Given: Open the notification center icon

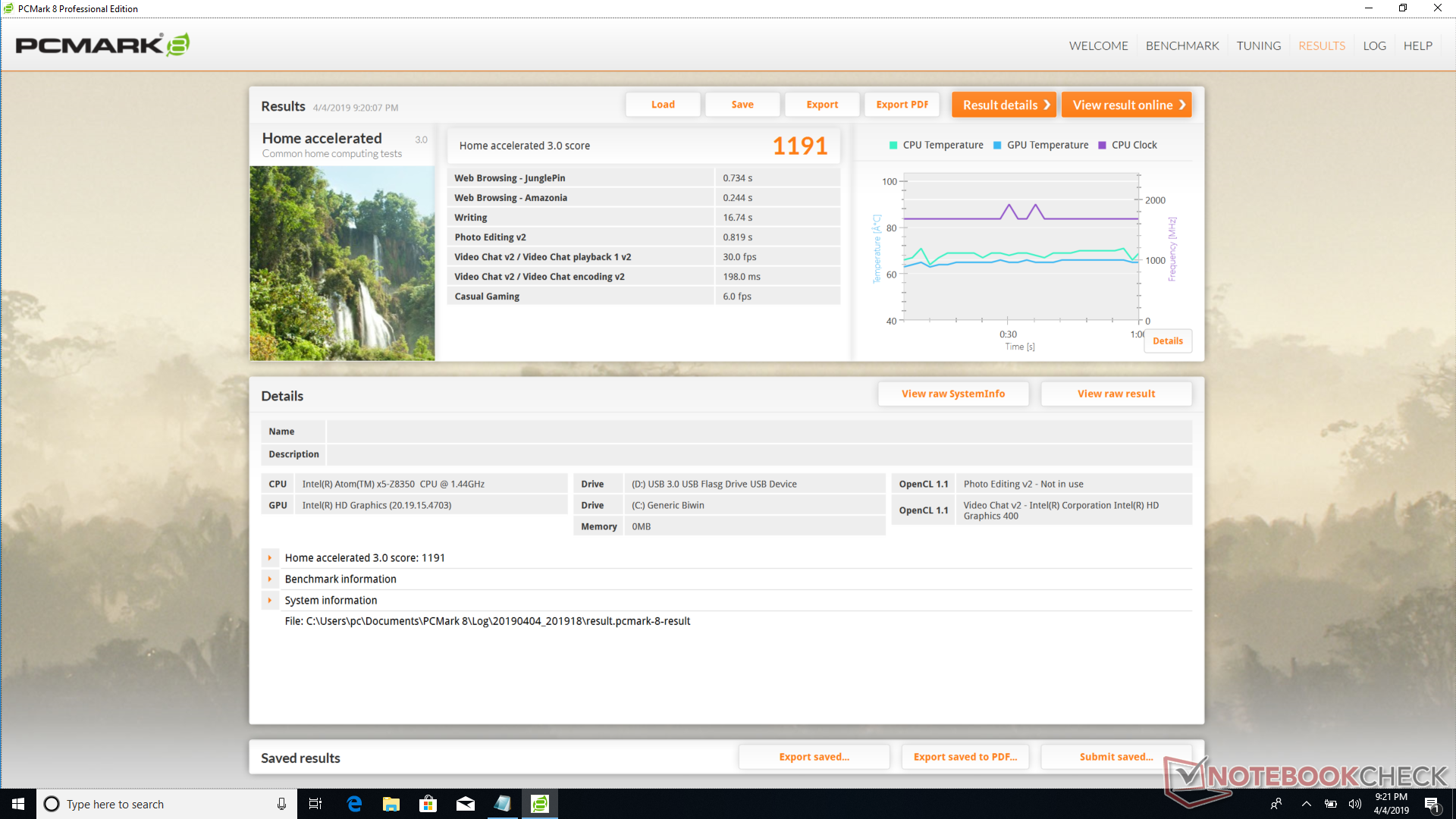Looking at the screenshot, I should [x=1432, y=804].
